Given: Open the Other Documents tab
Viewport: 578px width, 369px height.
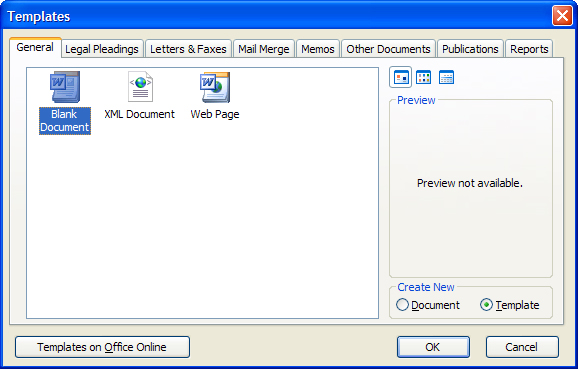Looking at the screenshot, I should 388,49.
